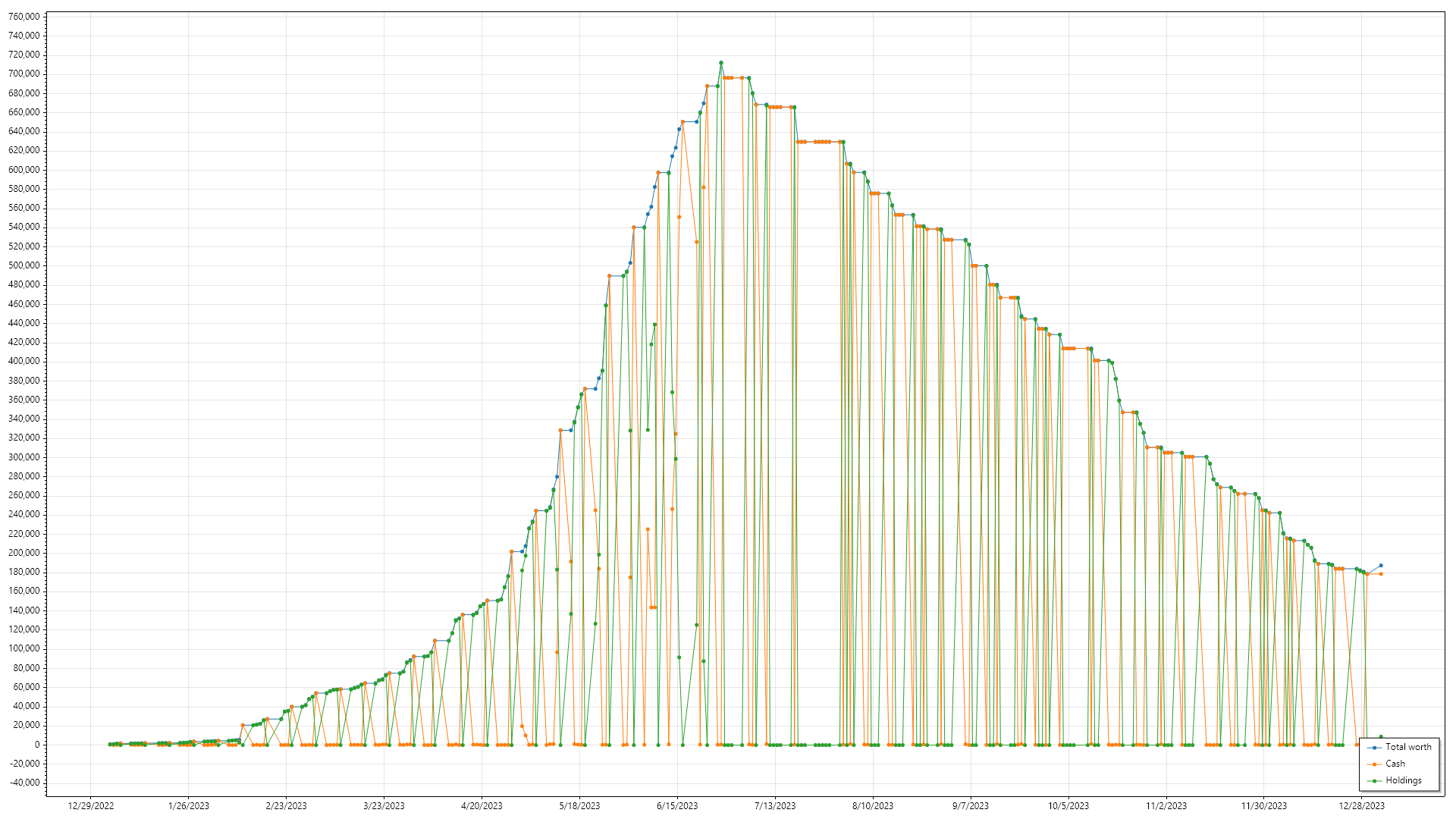The image size is (1456, 819).
Task: Click the 2/23/2023 x-axis date label
Action: 287,806
